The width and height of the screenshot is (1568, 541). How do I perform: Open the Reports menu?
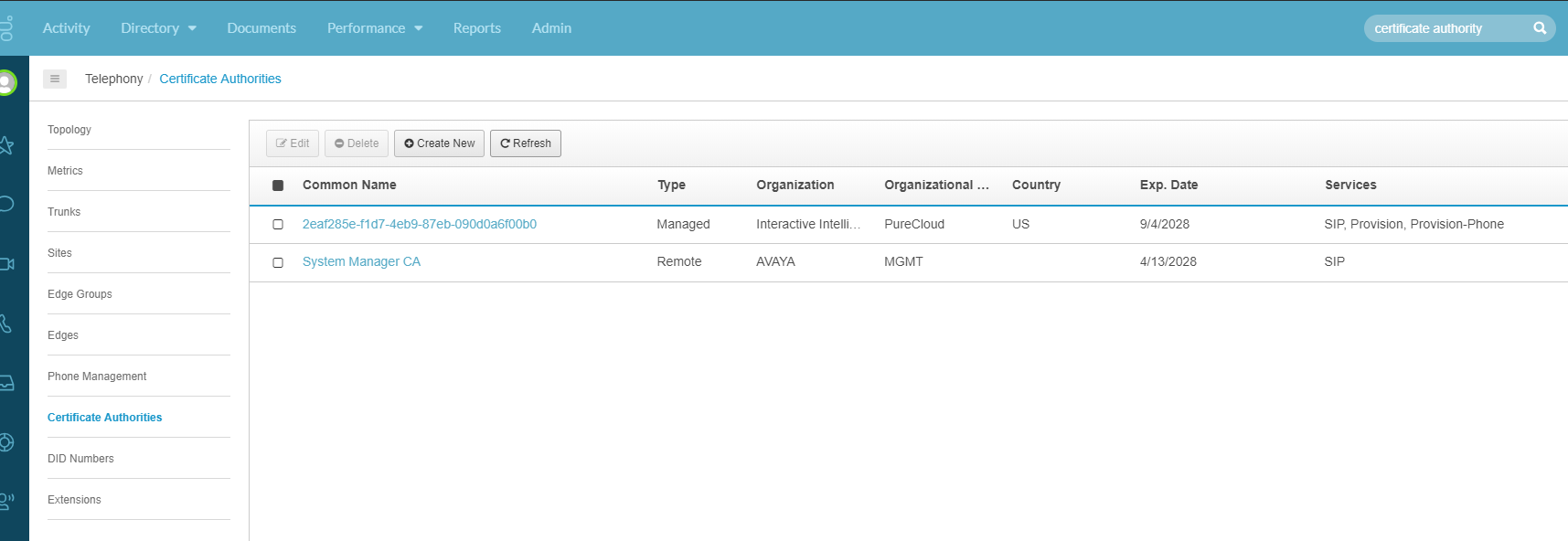click(477, 28)
